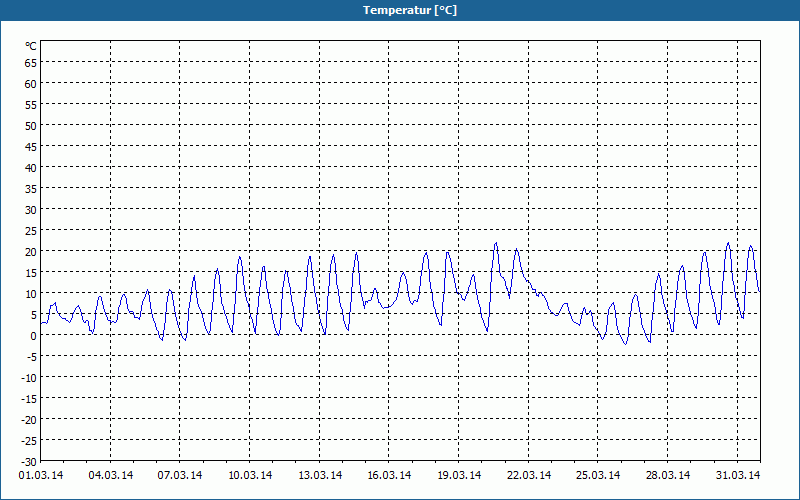Click the 04.03.14 date label

(111, 475)
